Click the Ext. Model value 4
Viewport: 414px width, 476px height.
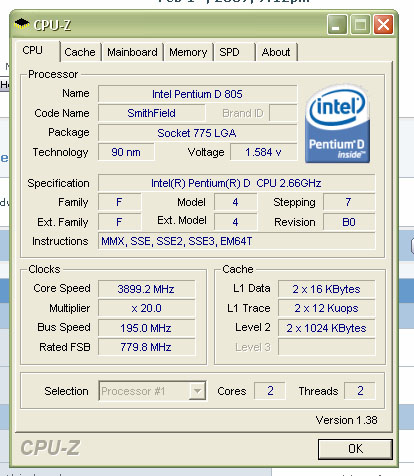point(236,222)
